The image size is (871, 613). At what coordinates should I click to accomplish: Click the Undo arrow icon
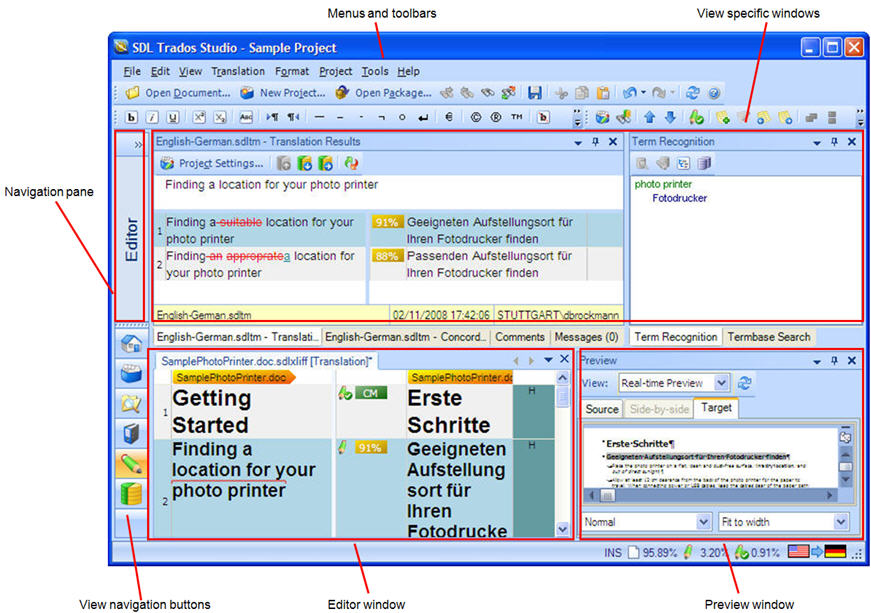pos(629,93)
